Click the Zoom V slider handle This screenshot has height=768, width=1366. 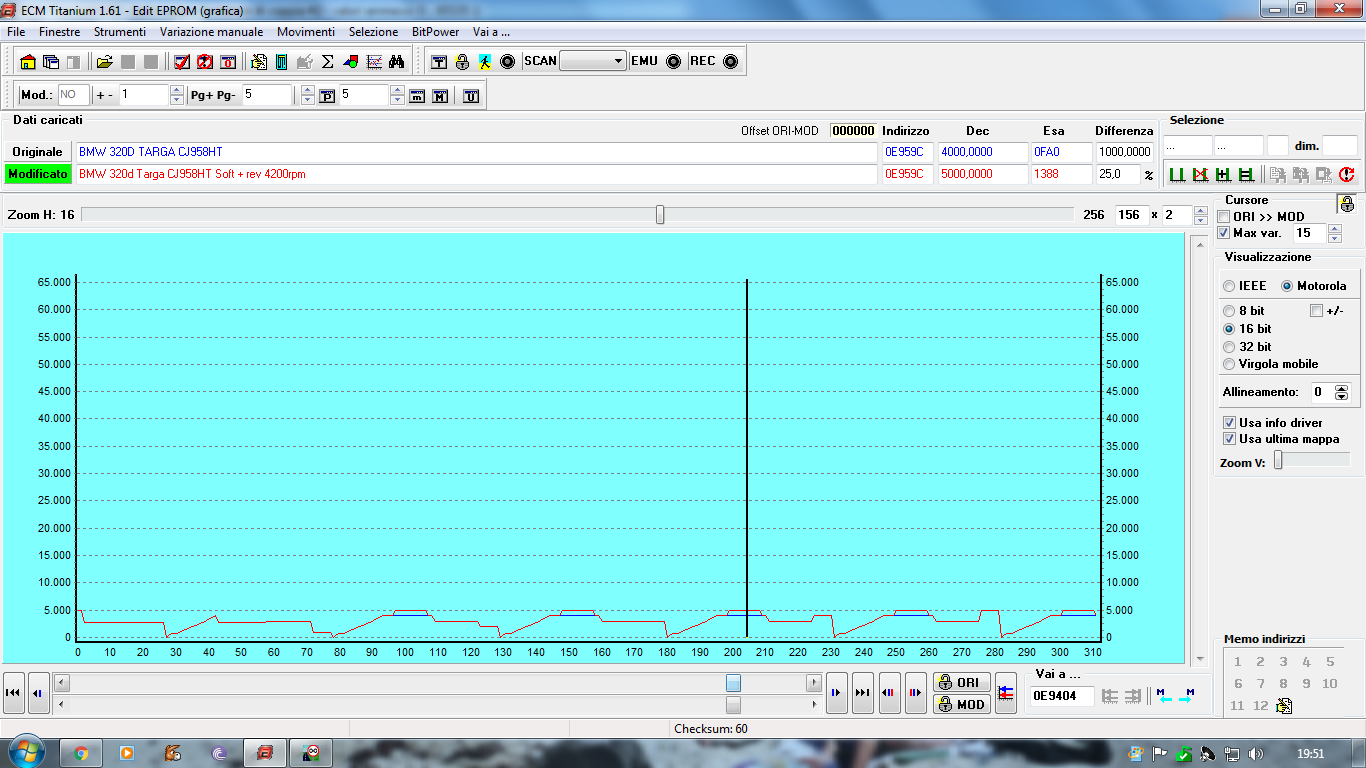coord(1277,460)
